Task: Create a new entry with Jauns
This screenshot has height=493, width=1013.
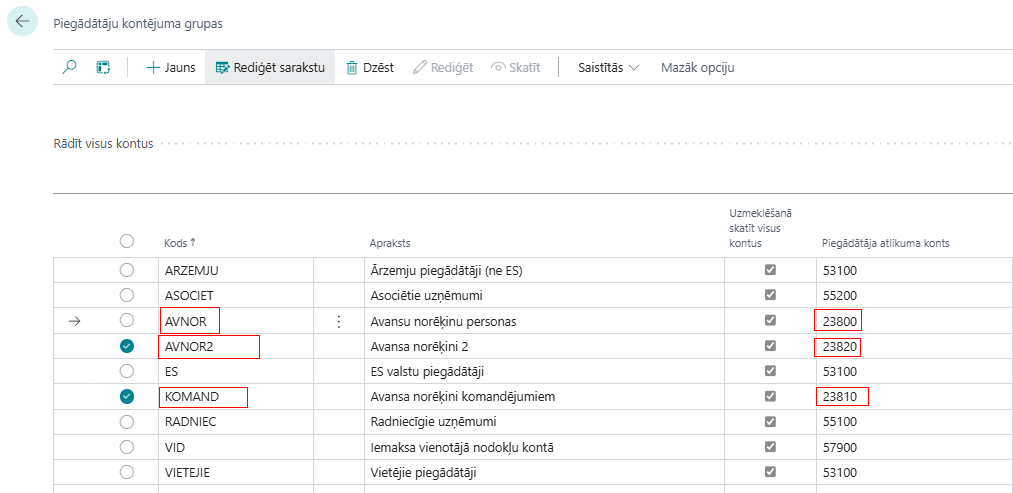Action: [171, 67]
